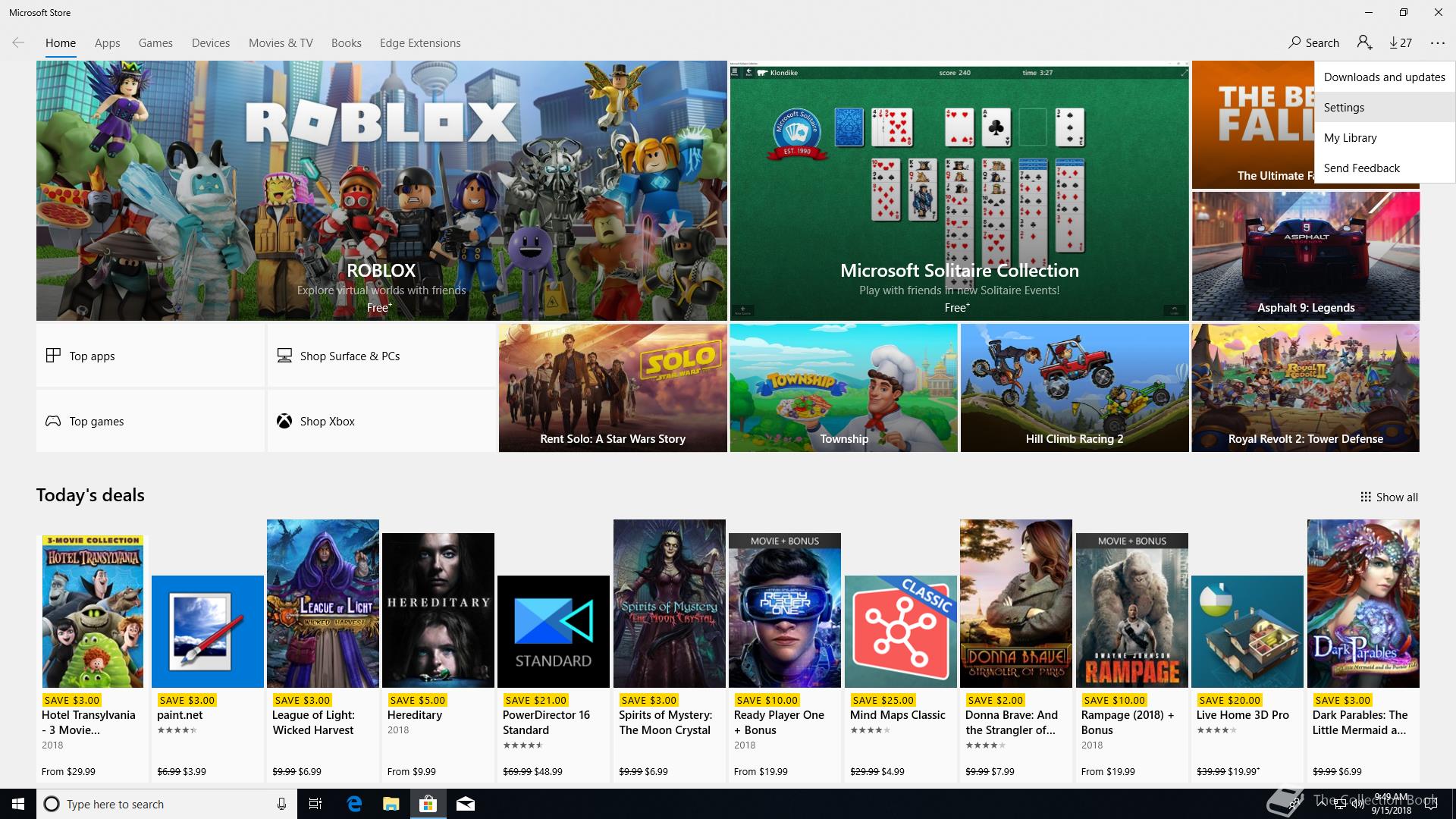This screenshot has width=1456, height=819.
Task: Open the Township game tile
Action: [843, 388]
